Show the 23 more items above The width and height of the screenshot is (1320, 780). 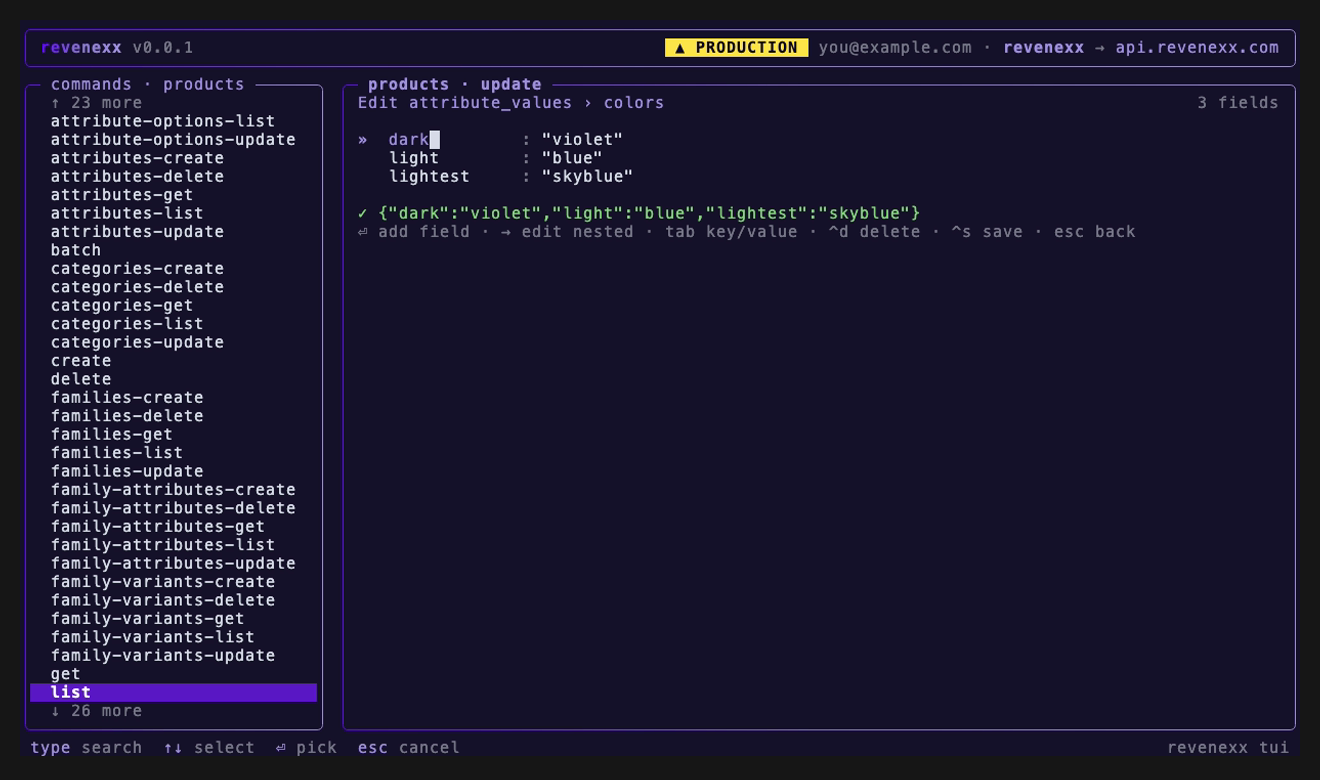click(x=96, y=103)
